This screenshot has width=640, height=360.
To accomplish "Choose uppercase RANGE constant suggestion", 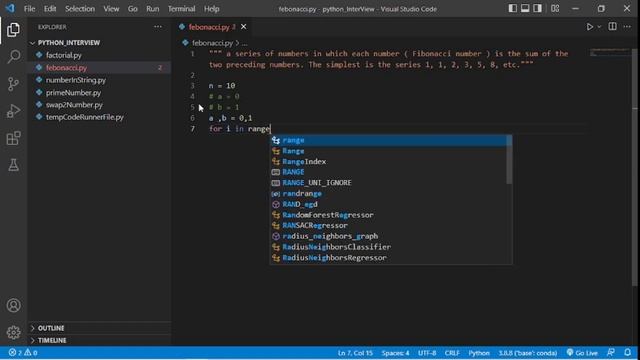I will pyautogui.click(x=388, y=172).
